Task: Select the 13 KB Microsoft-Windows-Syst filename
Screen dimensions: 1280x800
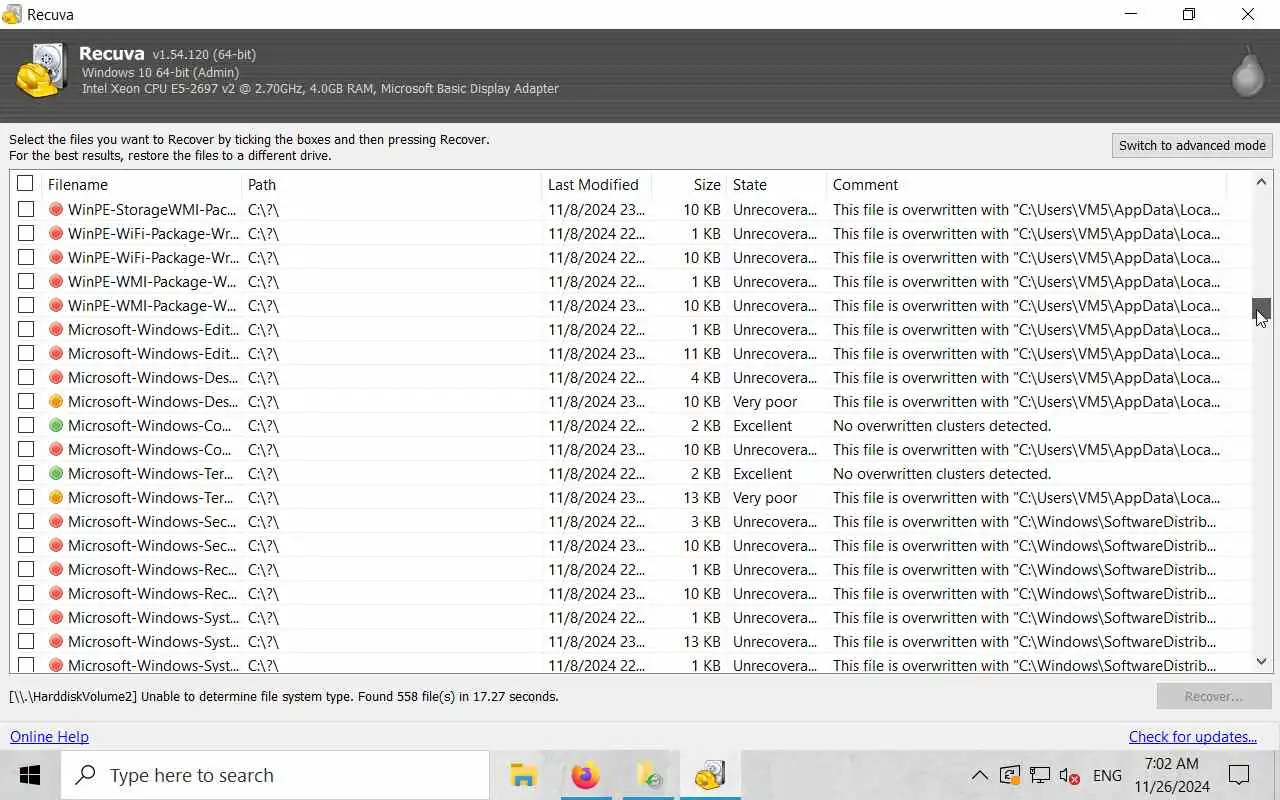Action: (x=153, y=642)
